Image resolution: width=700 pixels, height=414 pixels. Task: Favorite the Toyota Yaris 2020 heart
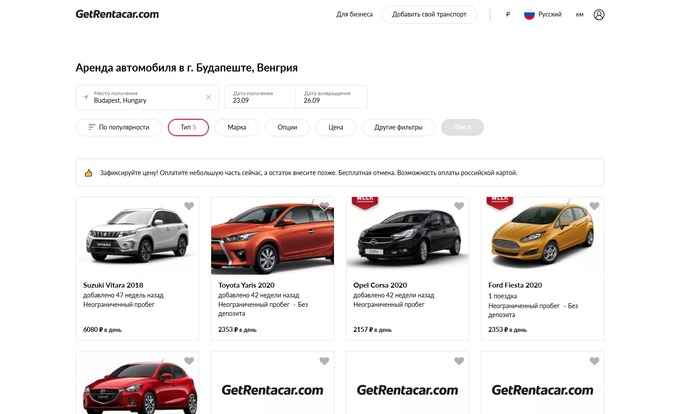point(324,207)
